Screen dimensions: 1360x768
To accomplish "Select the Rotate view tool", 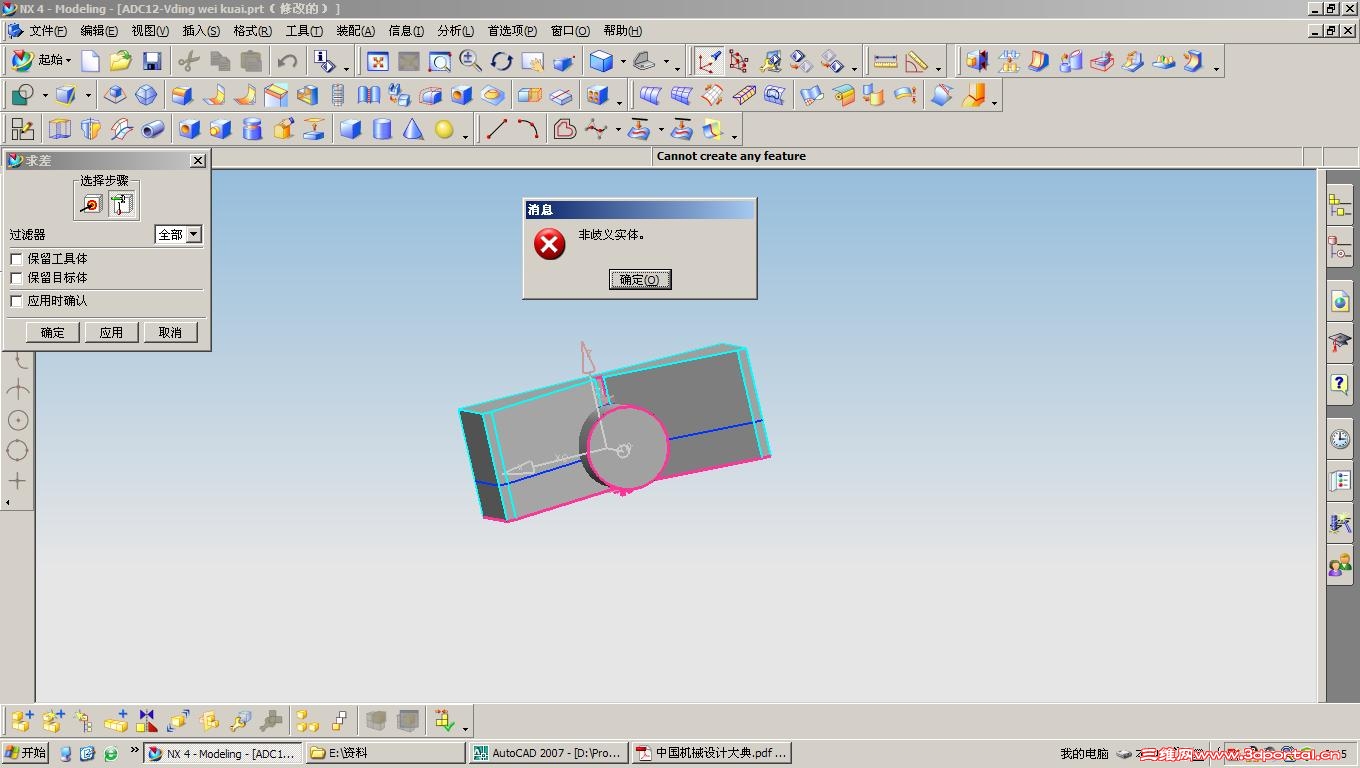I will 501,62.
